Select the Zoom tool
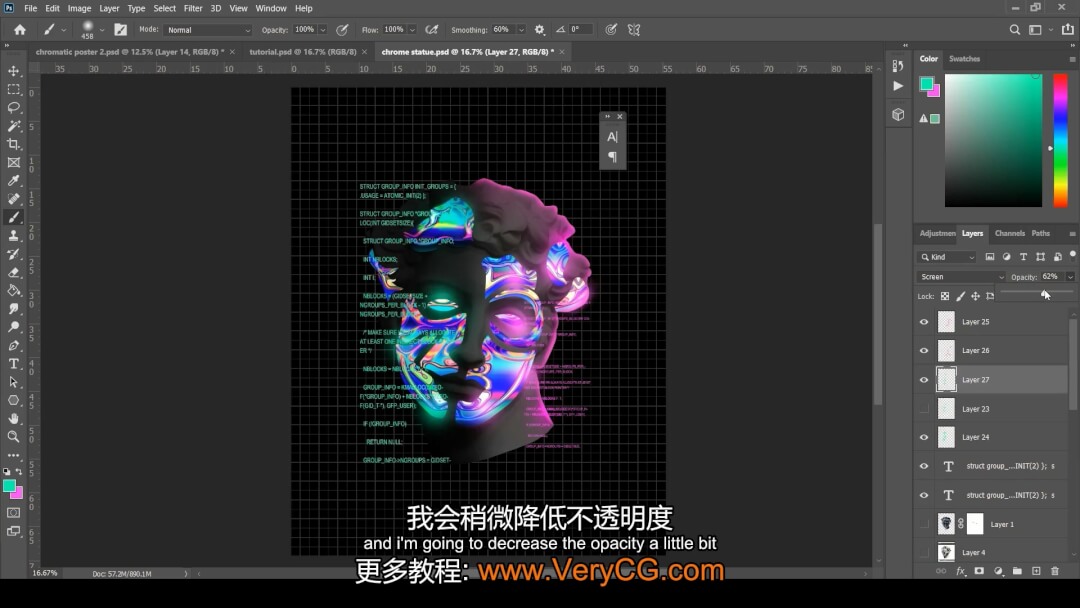1080x608 pixels. (x=13, y=437)
